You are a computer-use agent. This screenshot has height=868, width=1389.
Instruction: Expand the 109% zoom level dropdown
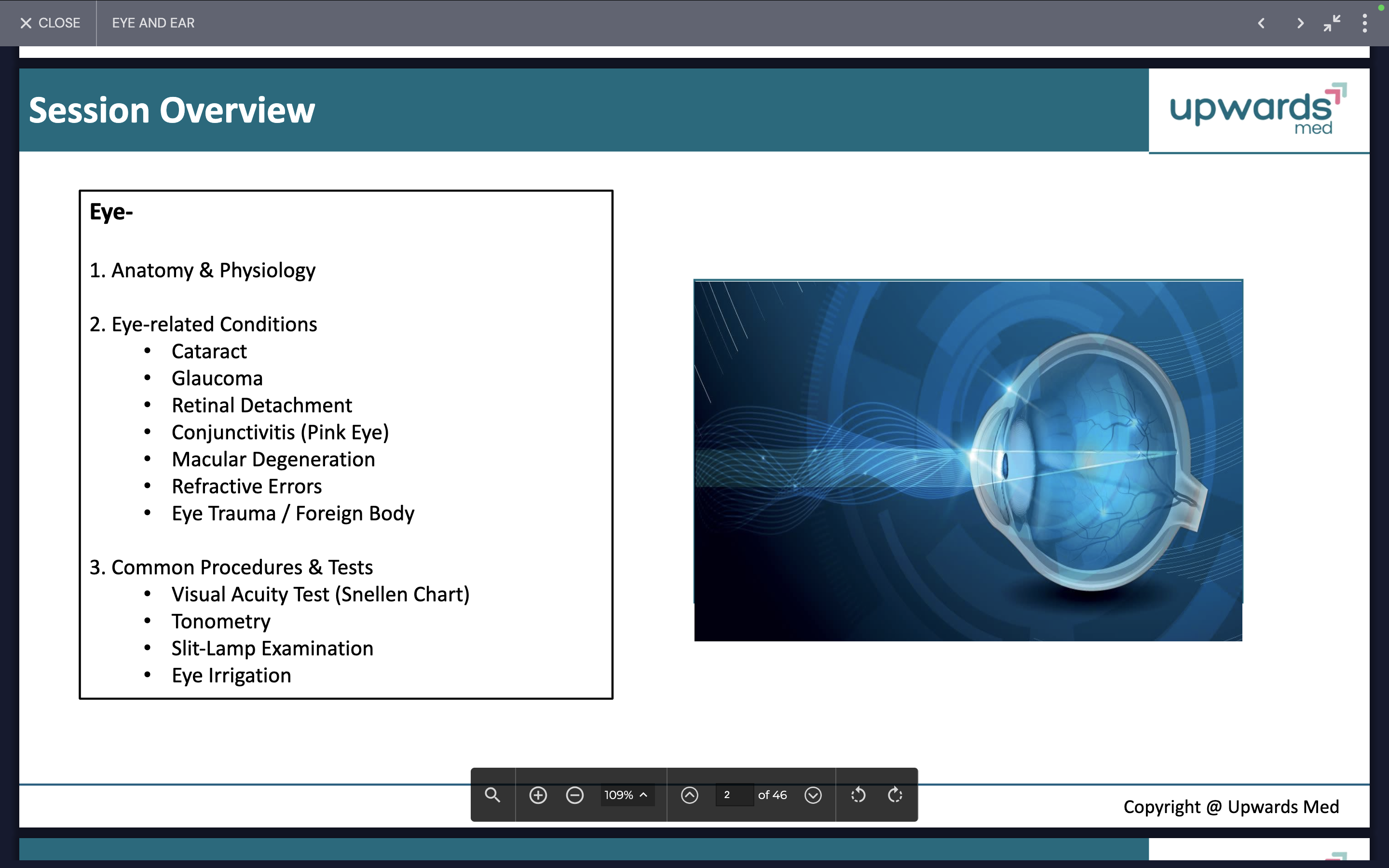pyautogui.click(x=619, y=795)
